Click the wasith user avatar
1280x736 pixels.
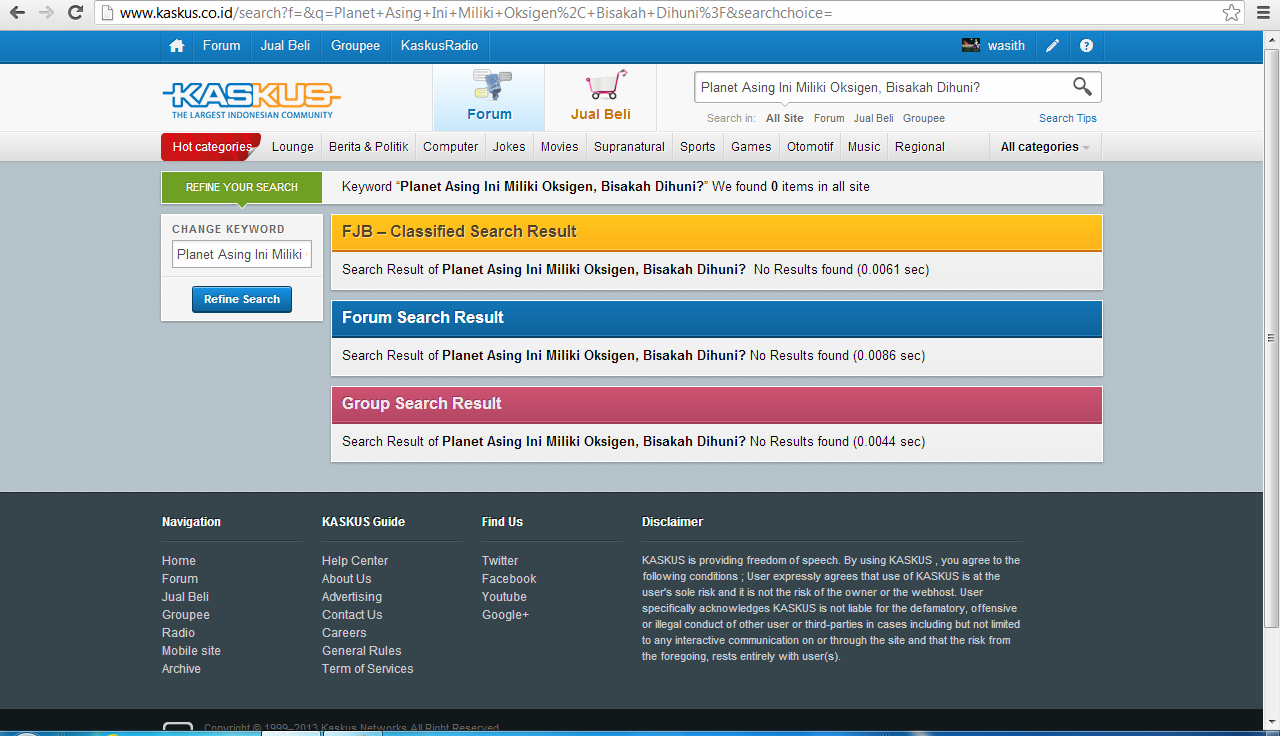tap(970, 45)
